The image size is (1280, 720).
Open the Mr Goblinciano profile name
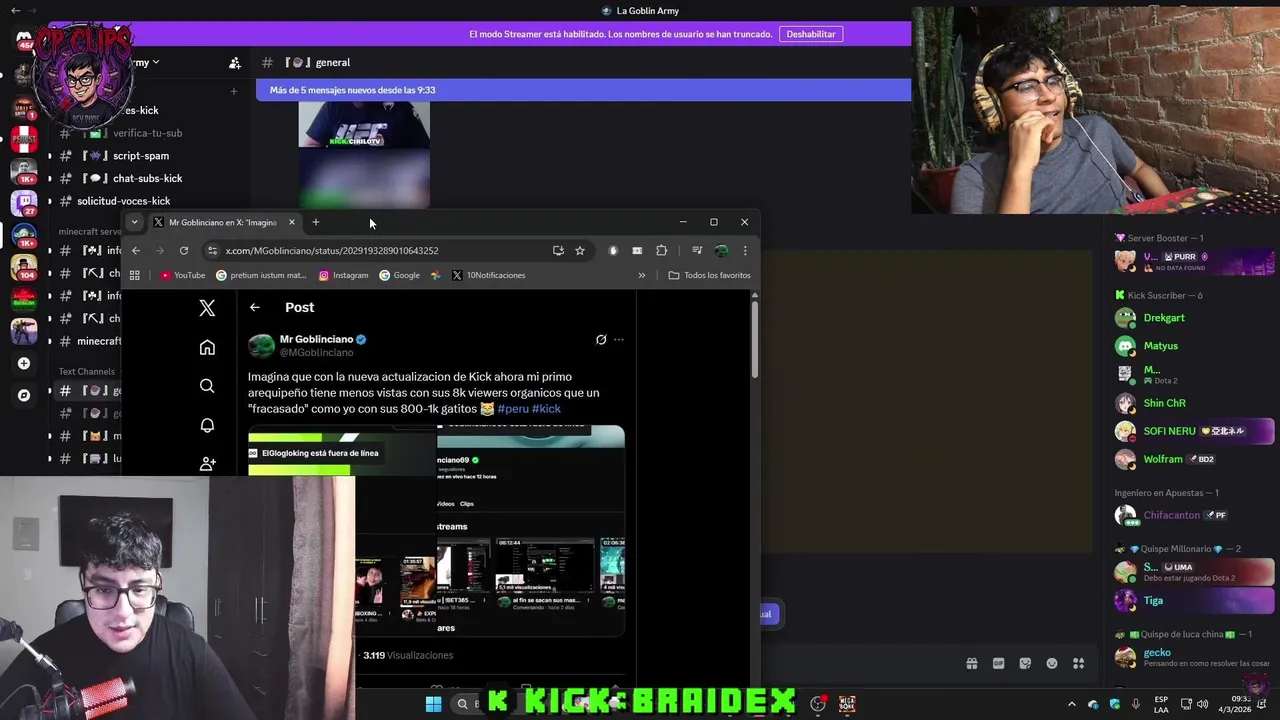click(x=316, y=339)
